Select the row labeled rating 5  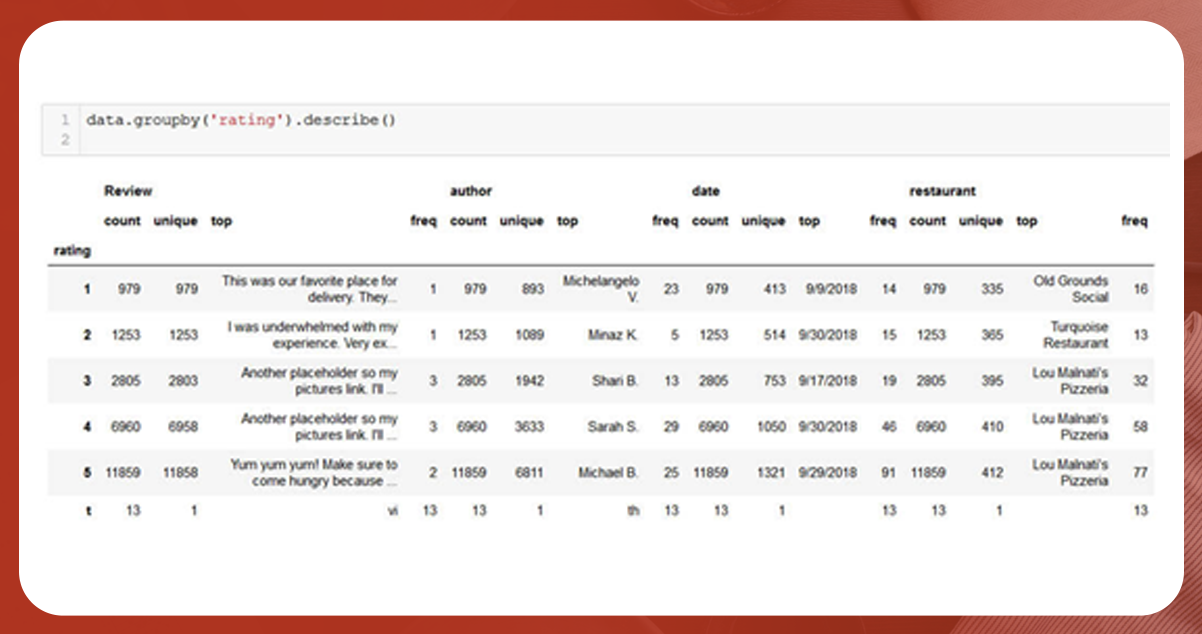86,472
